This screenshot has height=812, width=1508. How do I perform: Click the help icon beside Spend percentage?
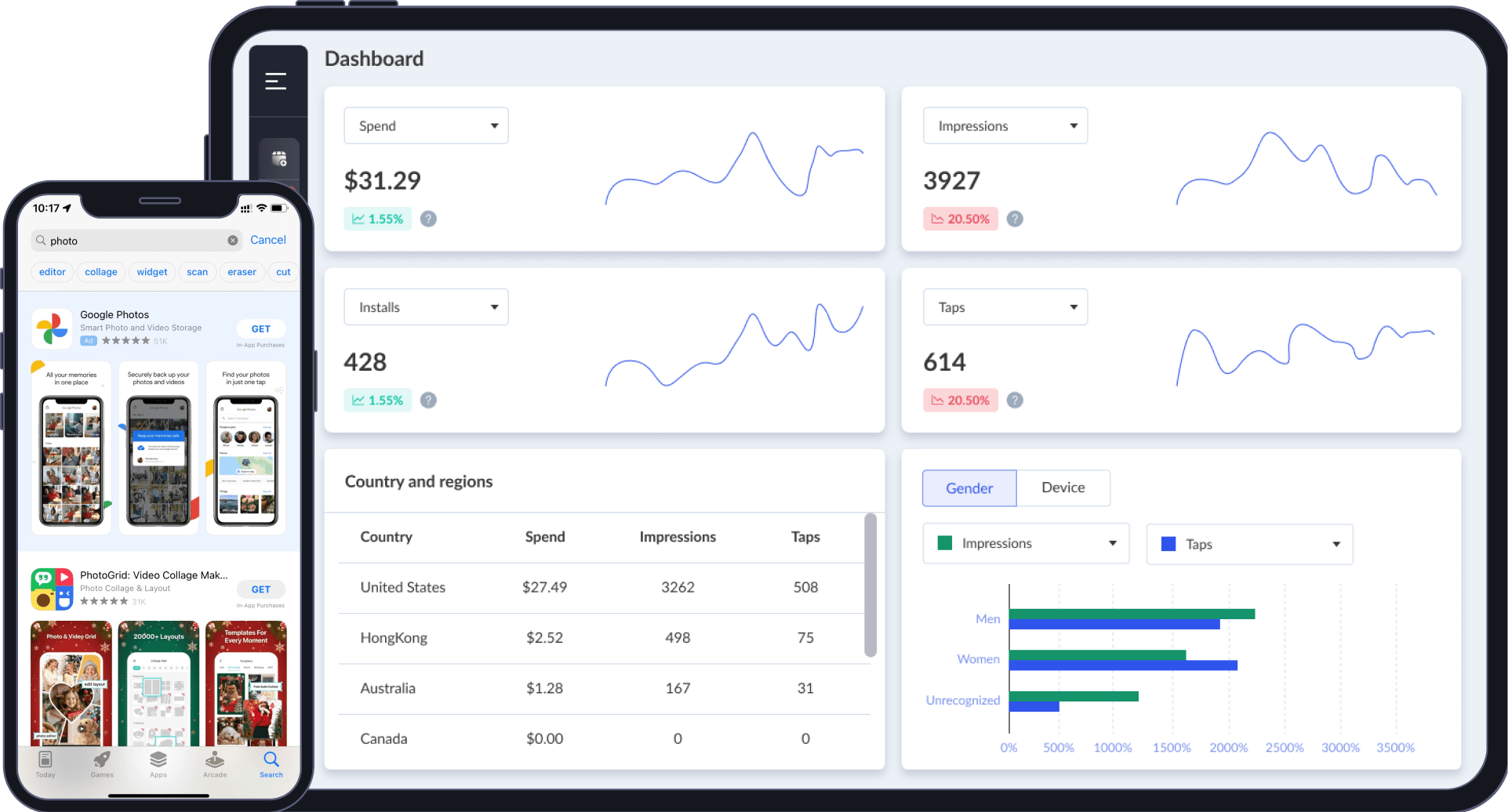coord(428,219)
